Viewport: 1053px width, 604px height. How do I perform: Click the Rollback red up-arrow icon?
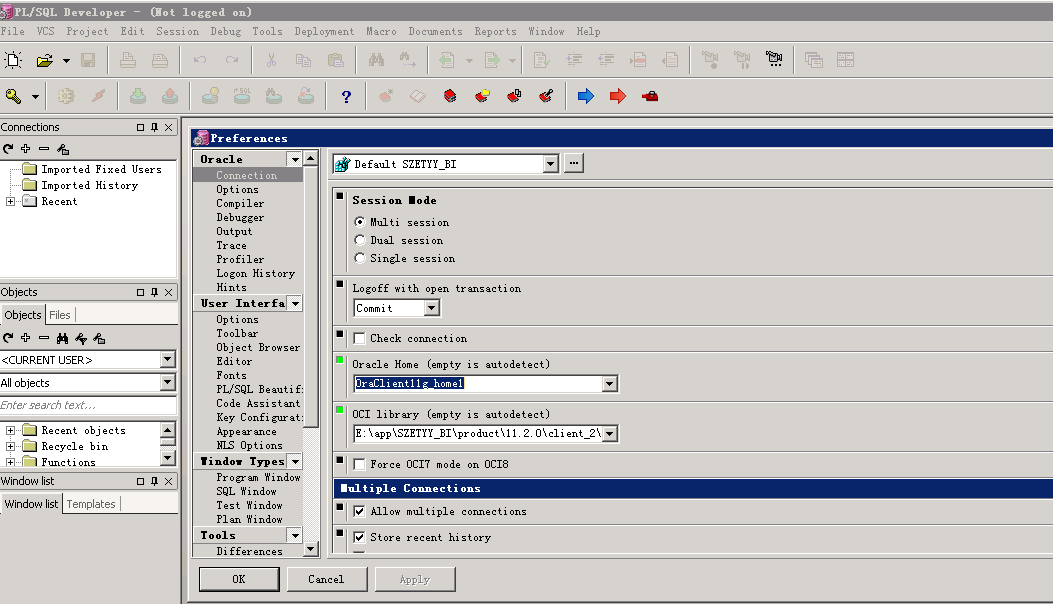coord(170,96)
